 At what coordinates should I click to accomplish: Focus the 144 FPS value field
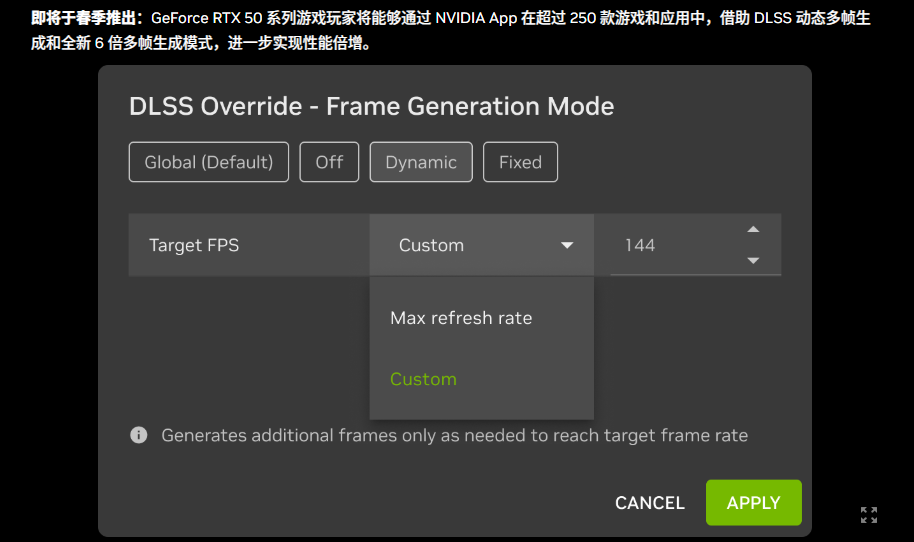[670, 245]
